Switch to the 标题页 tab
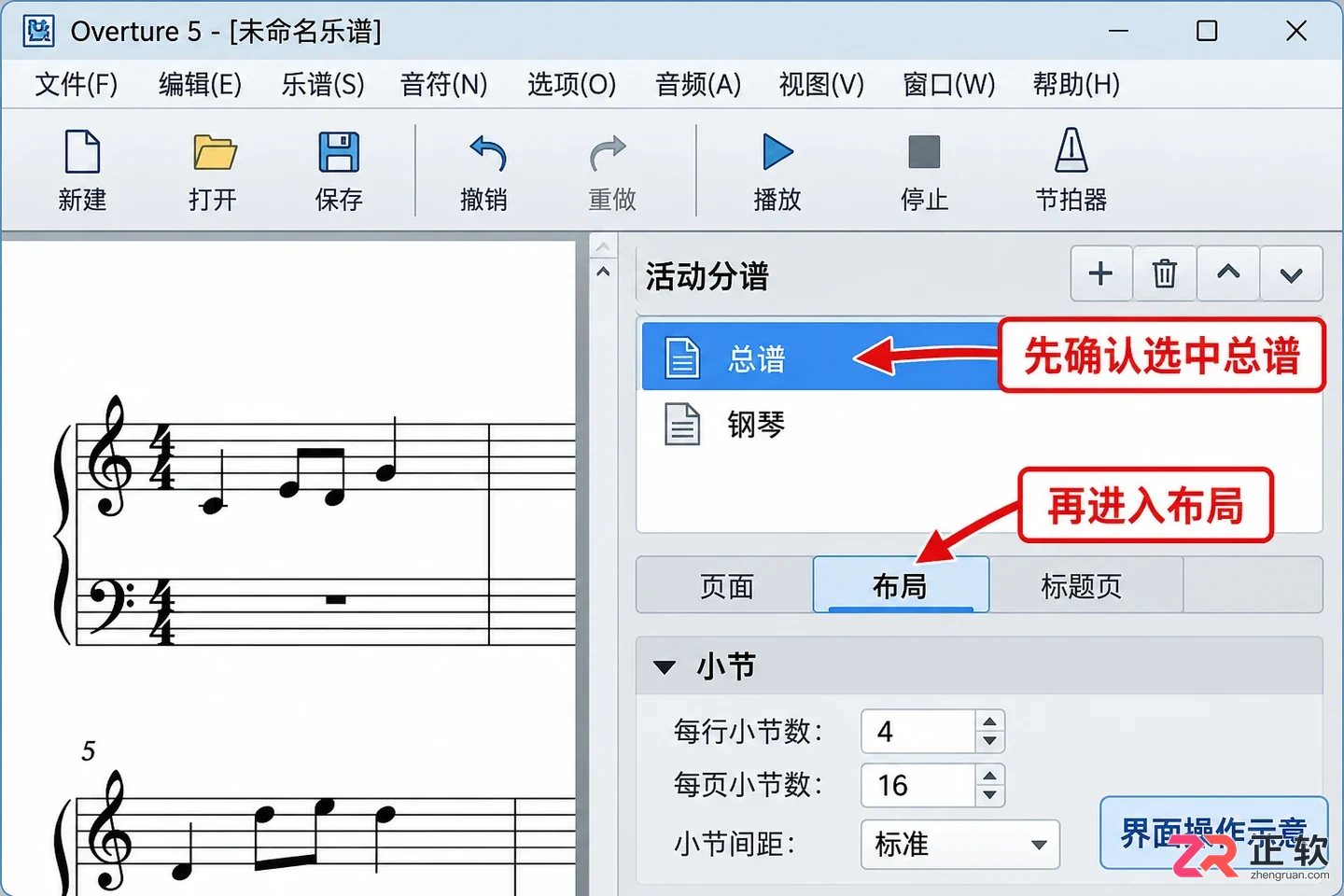Image resolution: width=1344 pixels, height=896 pixels. [1085, 585]
